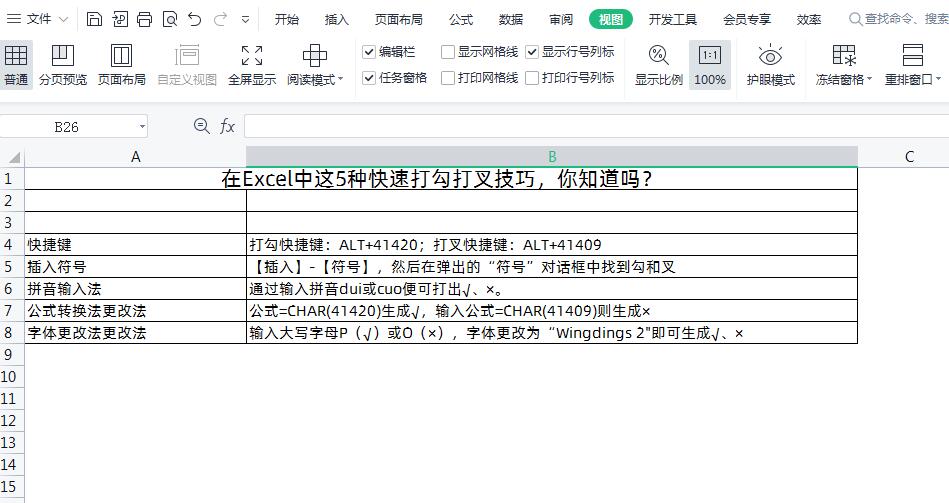Expand quick access toolbar customize arrow
Screen dimensions: 949x503
click(x=245, y=19)
